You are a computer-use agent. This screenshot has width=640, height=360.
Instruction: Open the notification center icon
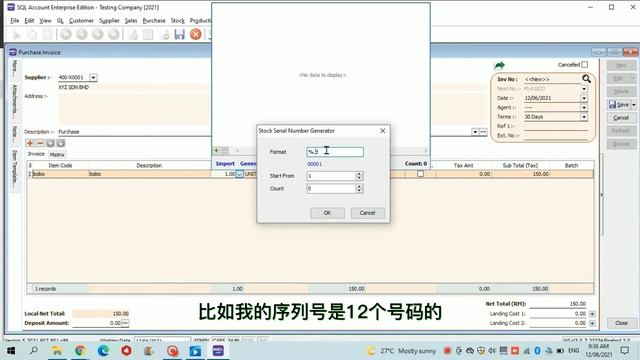624,351
